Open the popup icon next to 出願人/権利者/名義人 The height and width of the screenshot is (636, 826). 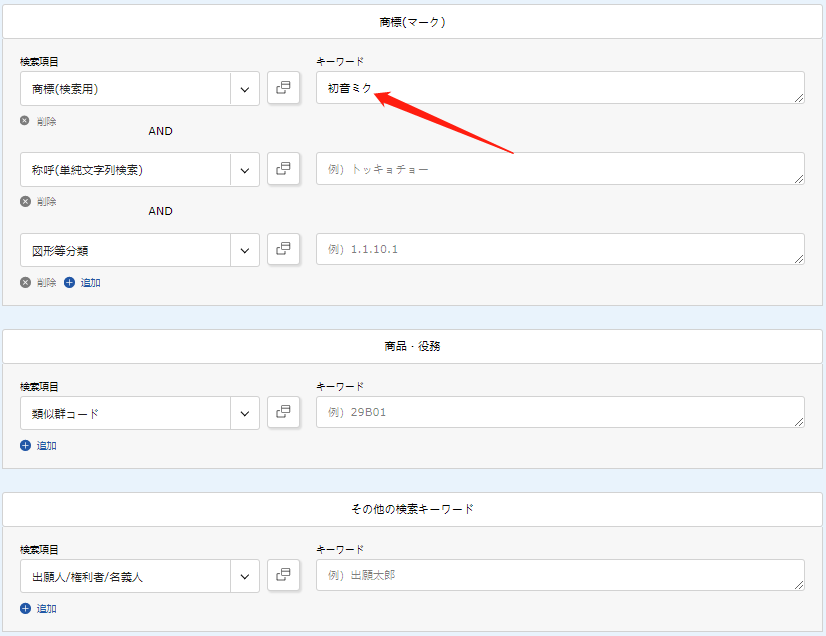click(x=284, y=575)
